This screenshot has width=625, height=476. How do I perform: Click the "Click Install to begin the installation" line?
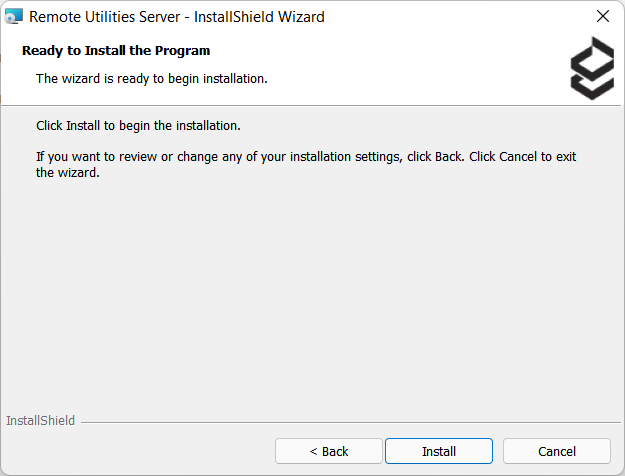(x=139, y=127)
